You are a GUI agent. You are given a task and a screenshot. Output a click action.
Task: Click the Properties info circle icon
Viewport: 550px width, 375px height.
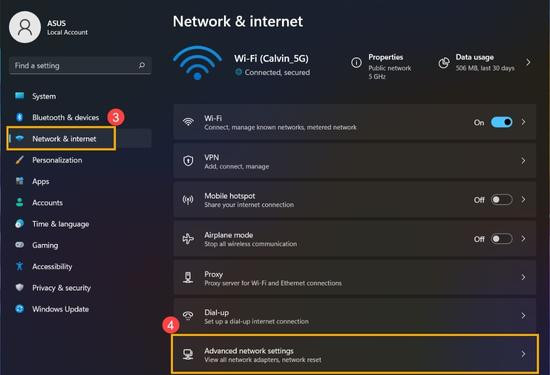tap(356, 63)
